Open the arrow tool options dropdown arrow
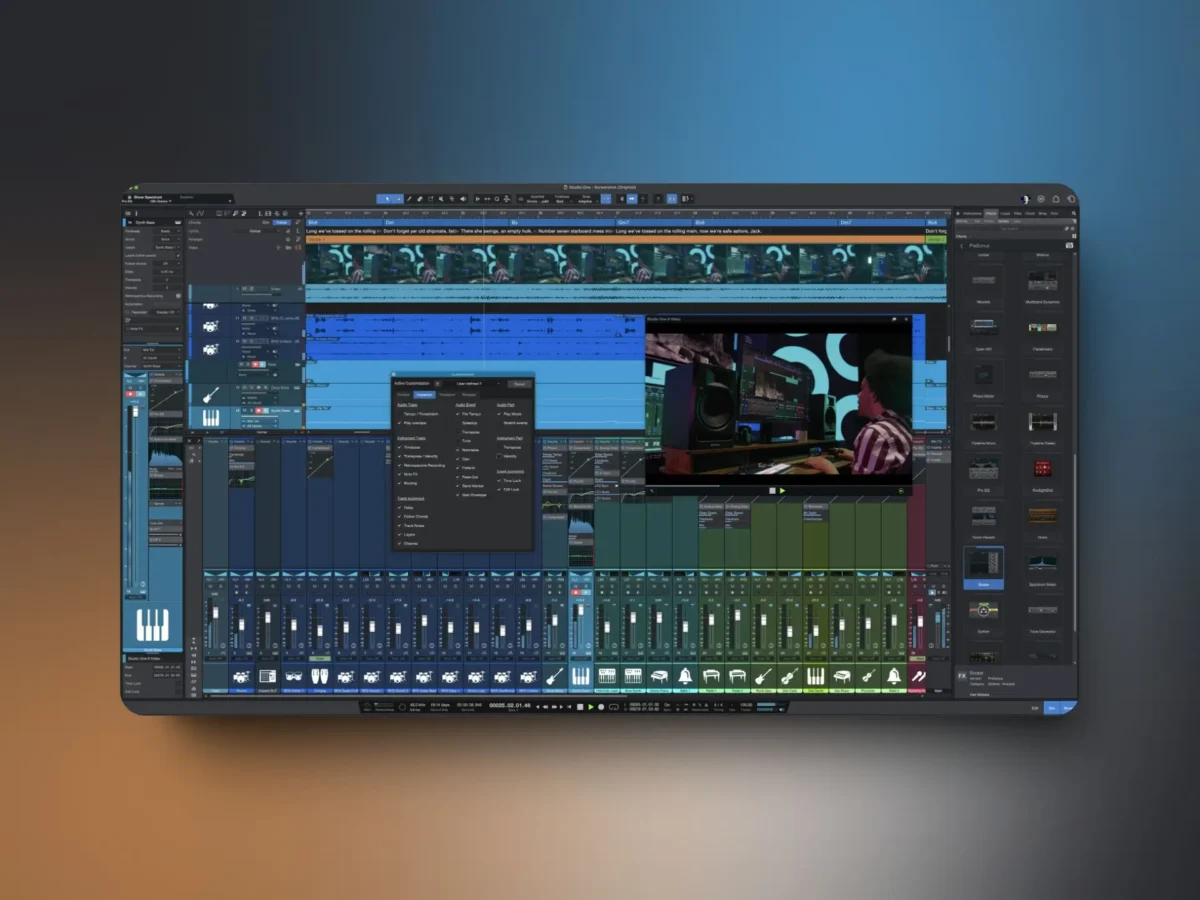 click(399, 199)
